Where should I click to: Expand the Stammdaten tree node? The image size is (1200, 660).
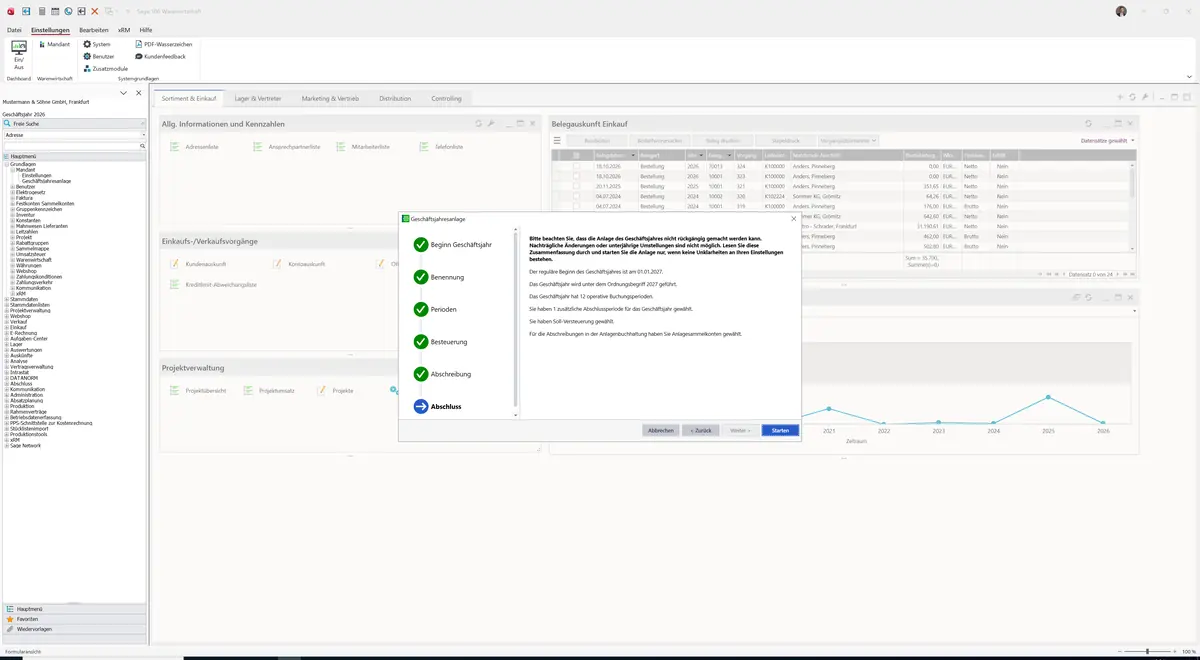(x=7, y=299)
